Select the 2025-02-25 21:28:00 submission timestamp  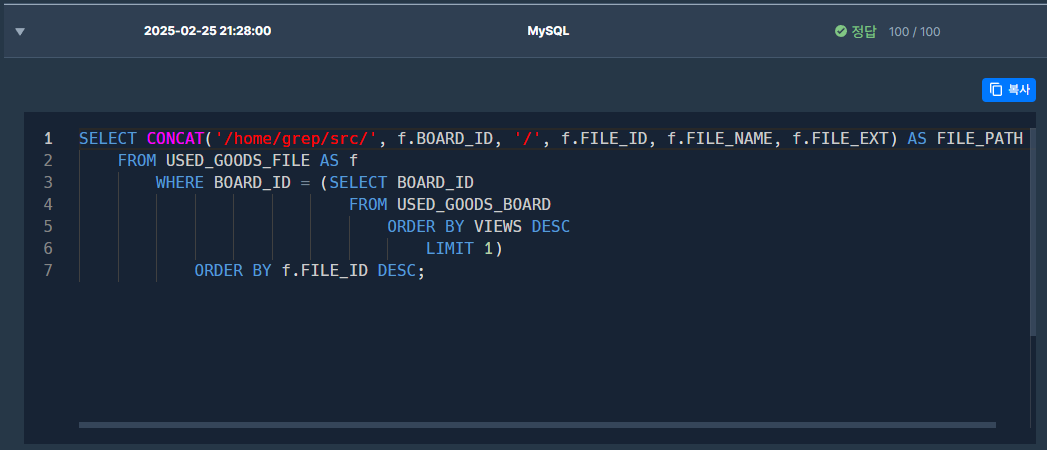pyautogui.click(x=207, y=31)
